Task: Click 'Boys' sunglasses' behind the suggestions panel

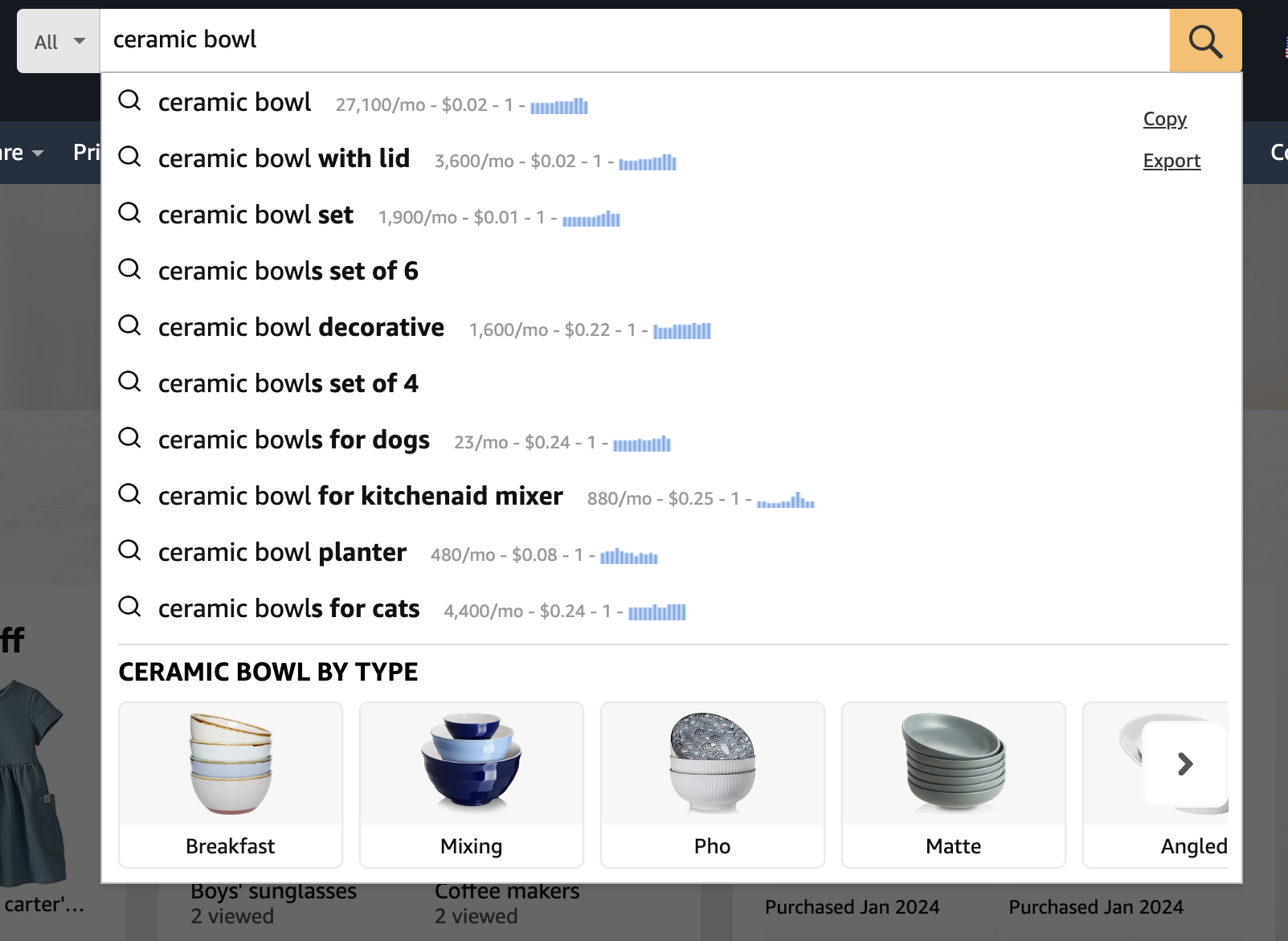Action: pos(273,892)
